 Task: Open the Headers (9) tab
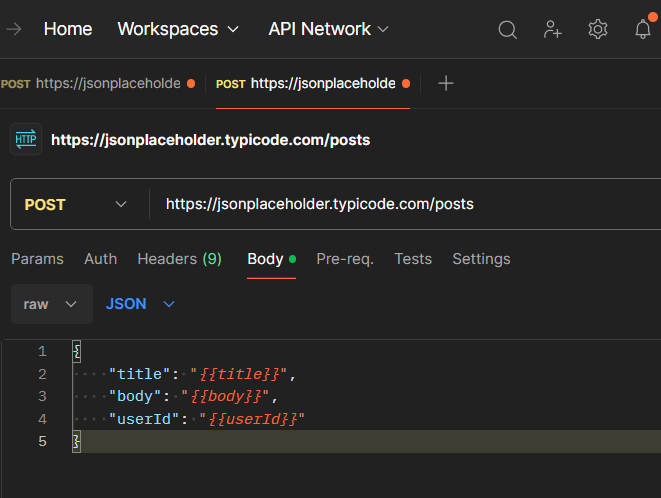click(x=179, y=259)
